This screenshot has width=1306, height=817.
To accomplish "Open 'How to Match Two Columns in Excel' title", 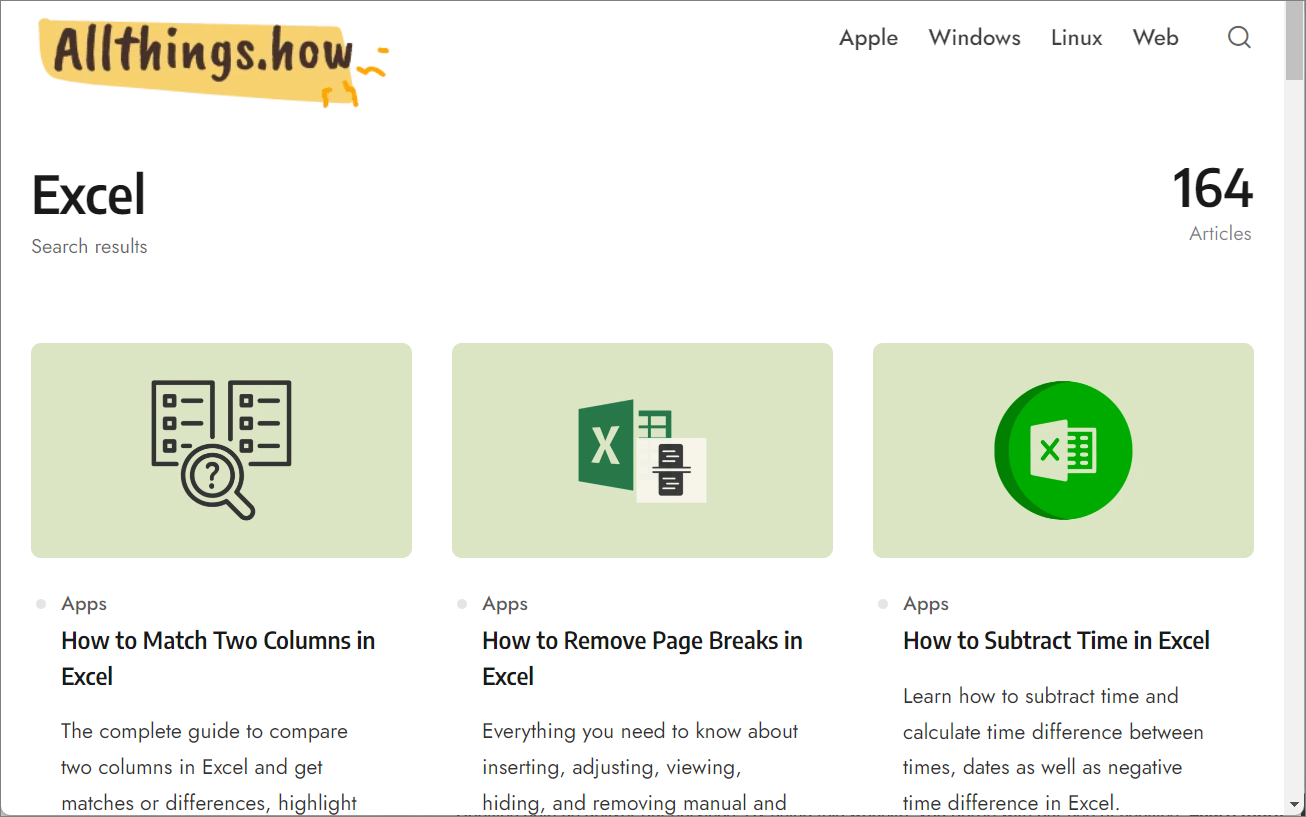I will tap(218, 658).
